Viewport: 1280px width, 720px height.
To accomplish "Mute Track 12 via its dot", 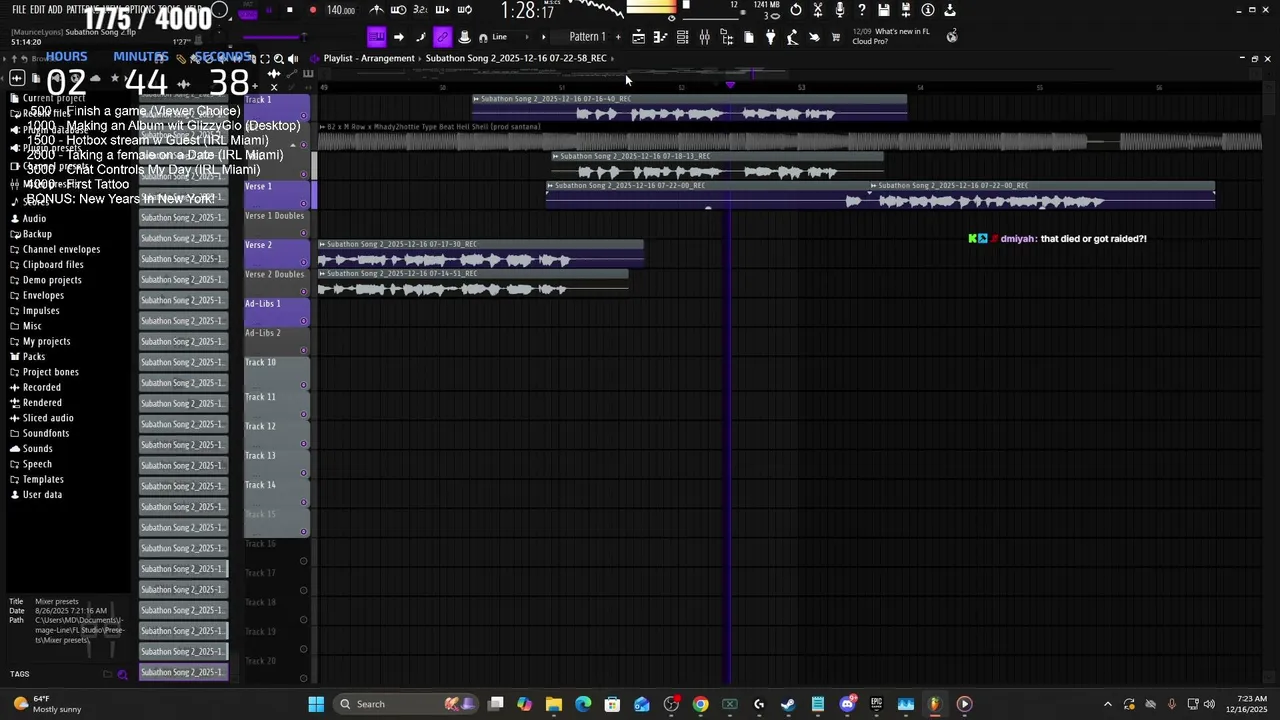I will 304,443.
